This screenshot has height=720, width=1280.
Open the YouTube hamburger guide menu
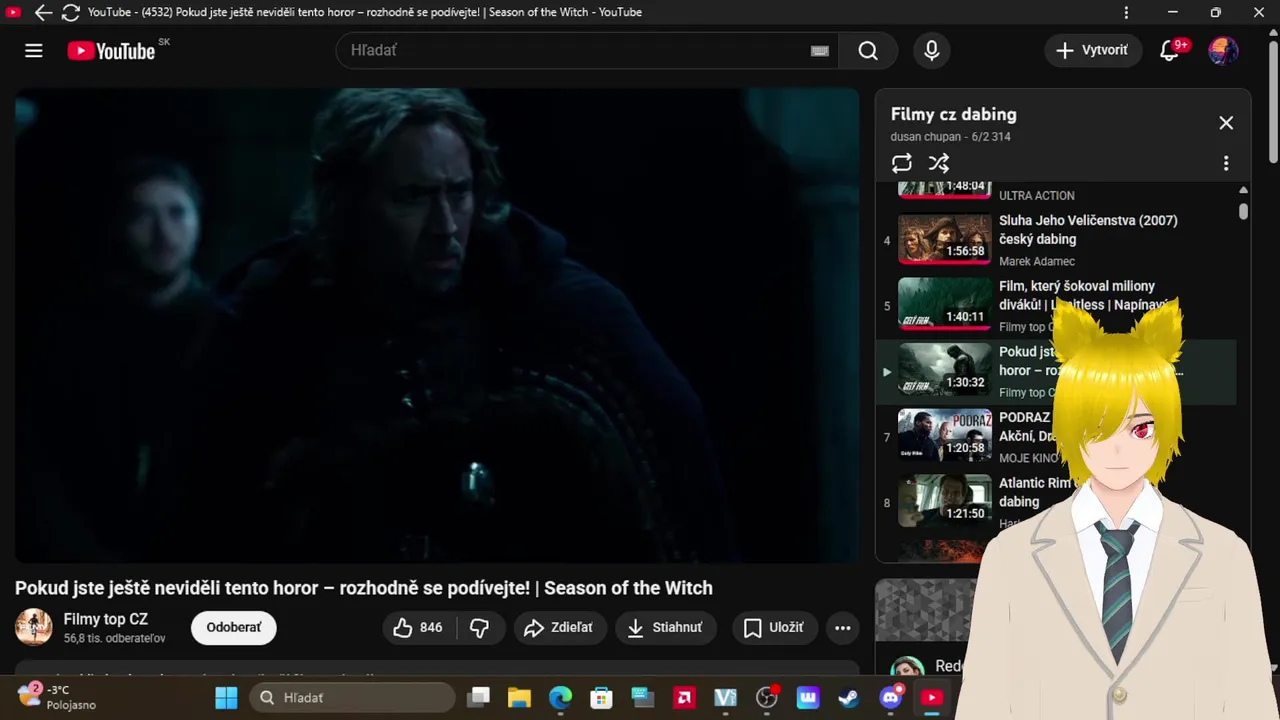coord(34,51)
